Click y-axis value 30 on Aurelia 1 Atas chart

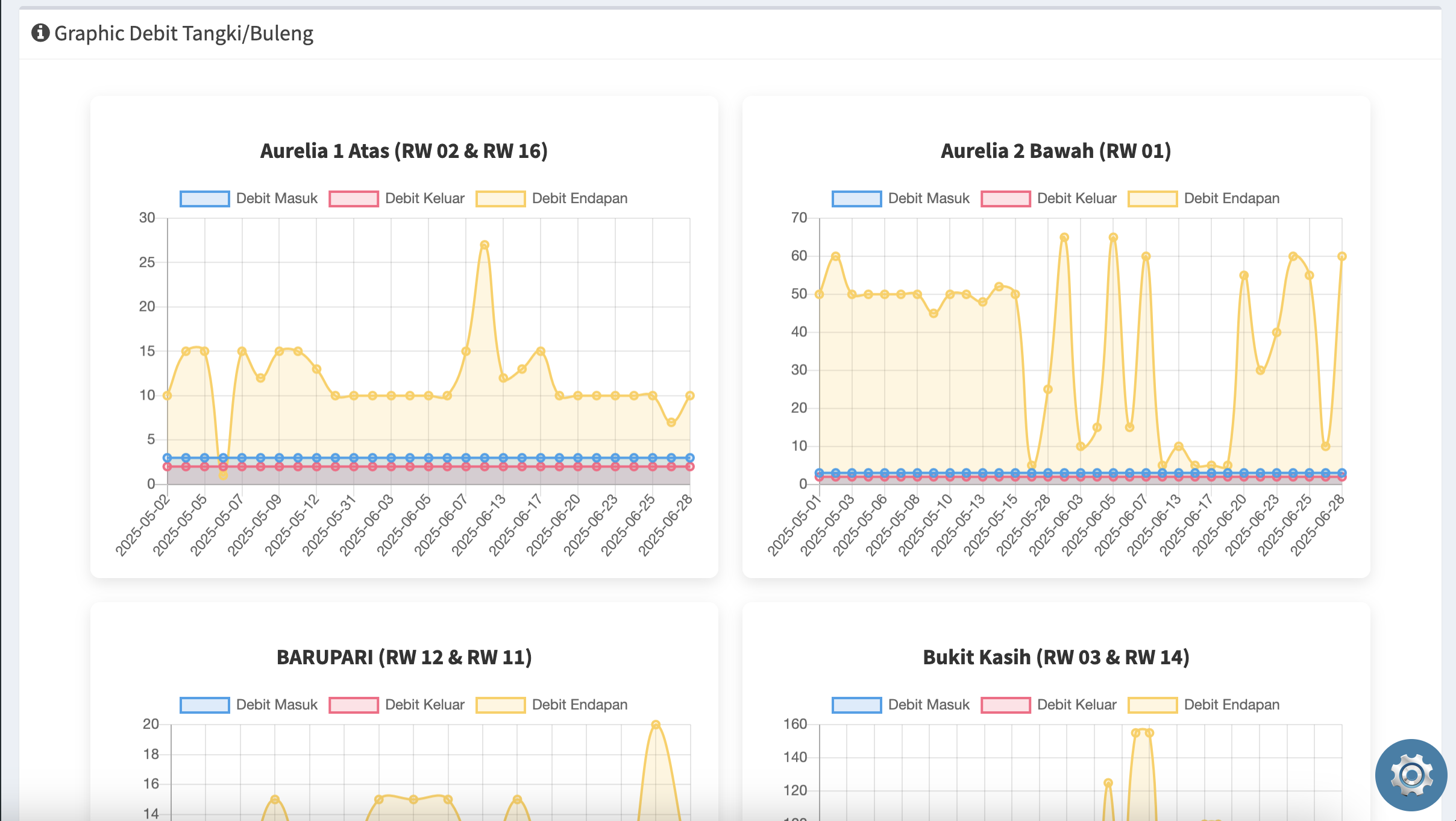pos(147,218)
